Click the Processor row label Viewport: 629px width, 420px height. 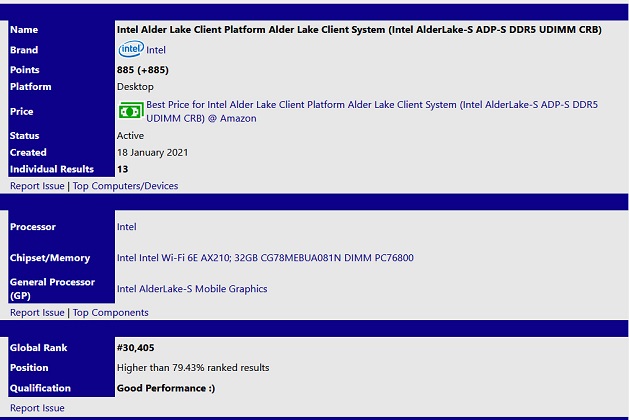pyautogui.click(x=33, y=227)
